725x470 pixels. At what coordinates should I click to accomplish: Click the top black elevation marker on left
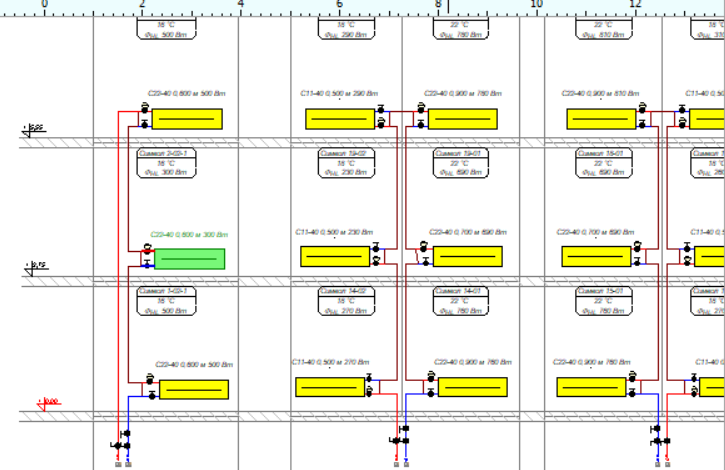[34, 129]
